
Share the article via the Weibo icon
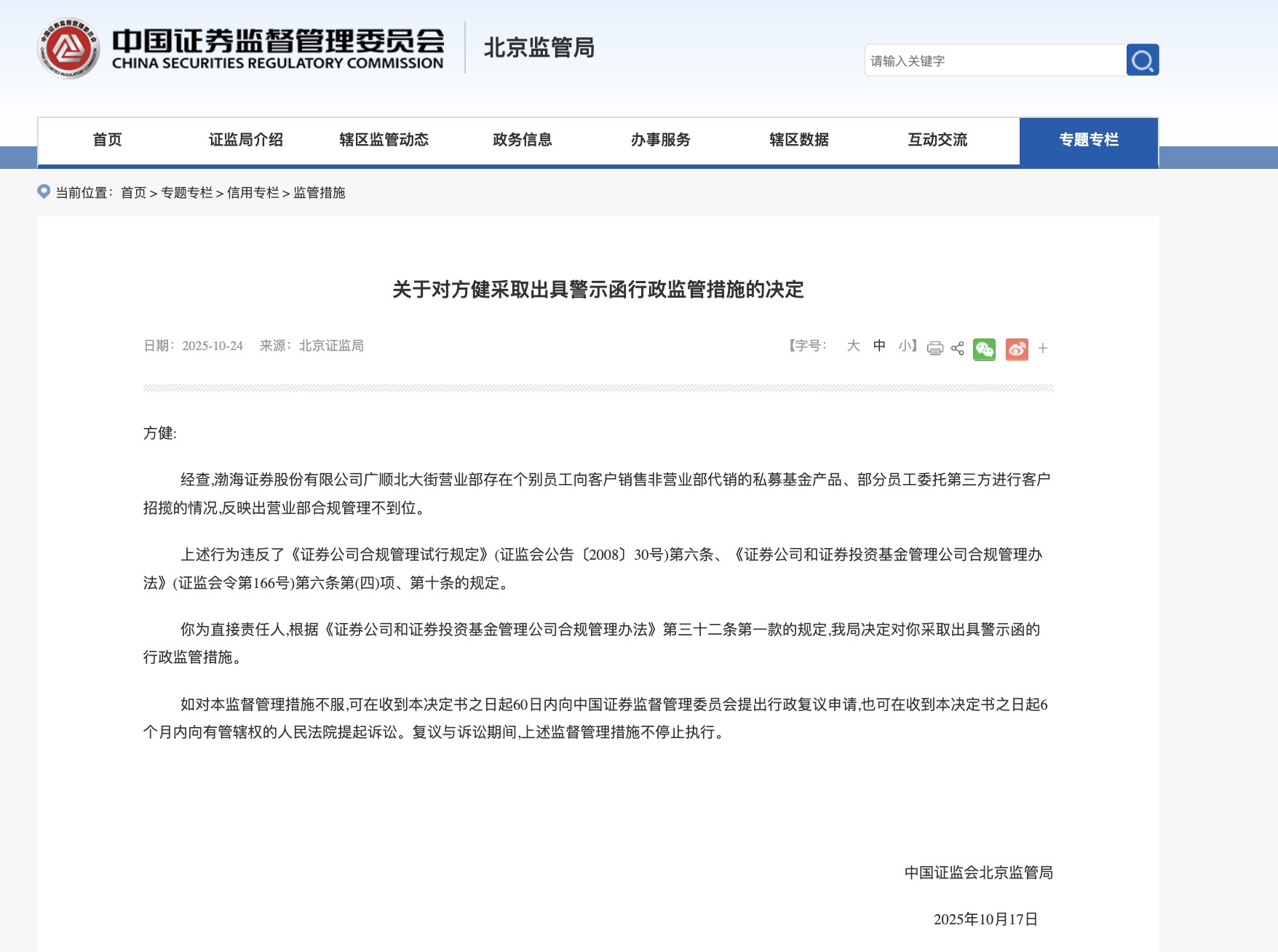[1017, 349]
